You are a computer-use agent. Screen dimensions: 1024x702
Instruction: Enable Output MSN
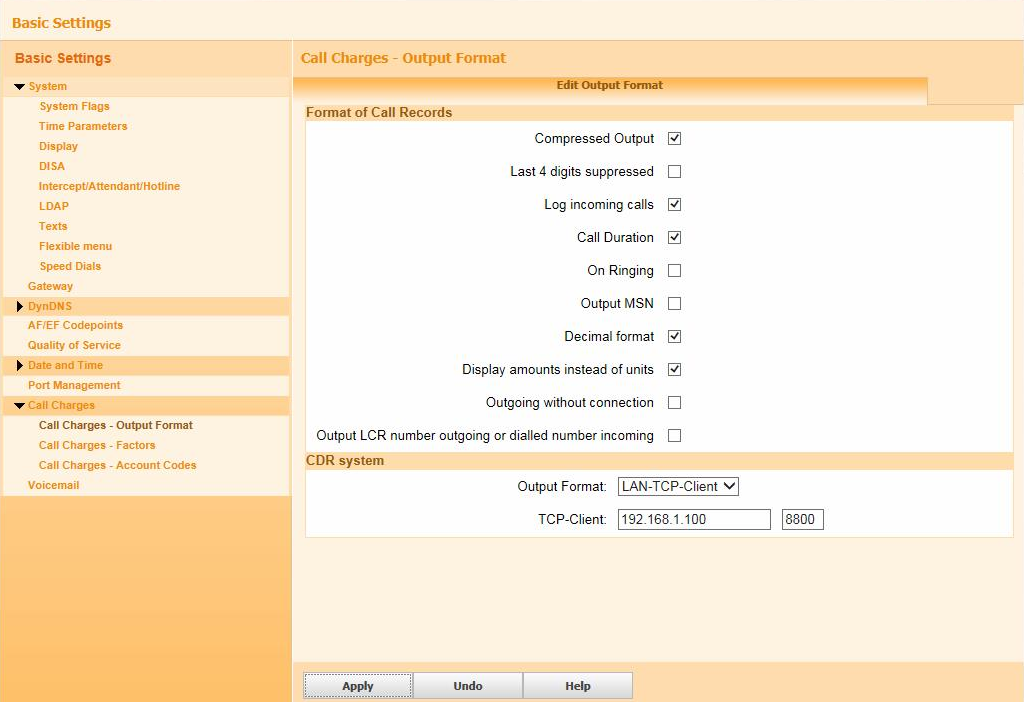click(674, 303)
